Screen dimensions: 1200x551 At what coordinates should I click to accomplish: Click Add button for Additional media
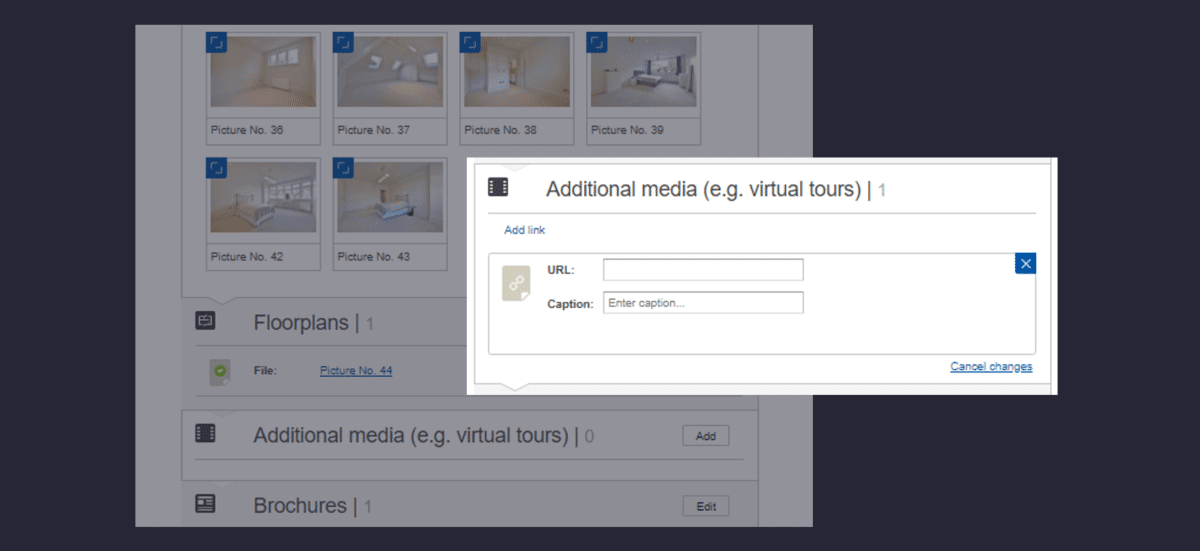point(706,436)
